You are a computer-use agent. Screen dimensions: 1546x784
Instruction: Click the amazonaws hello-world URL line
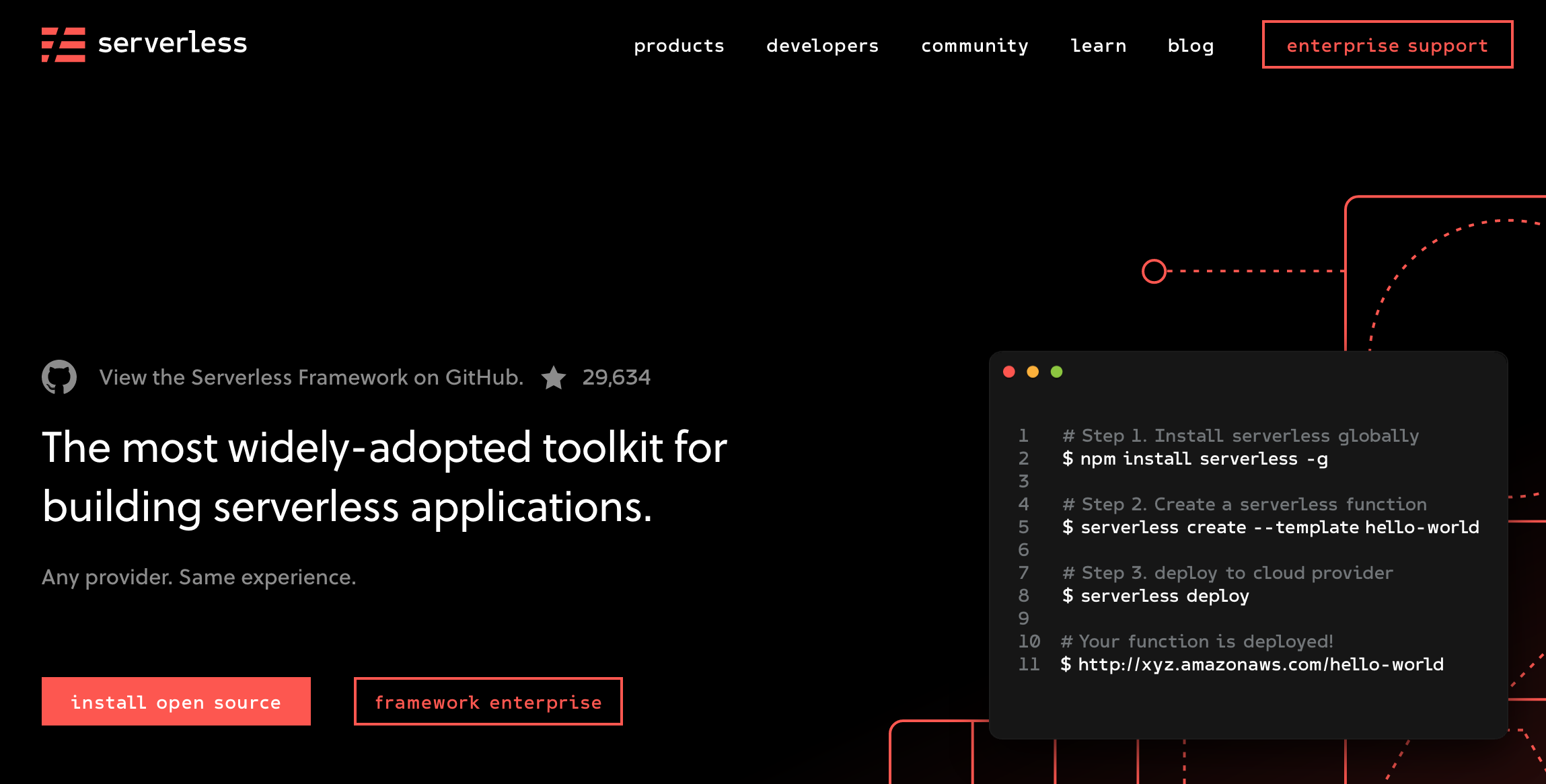(1252, 664)
